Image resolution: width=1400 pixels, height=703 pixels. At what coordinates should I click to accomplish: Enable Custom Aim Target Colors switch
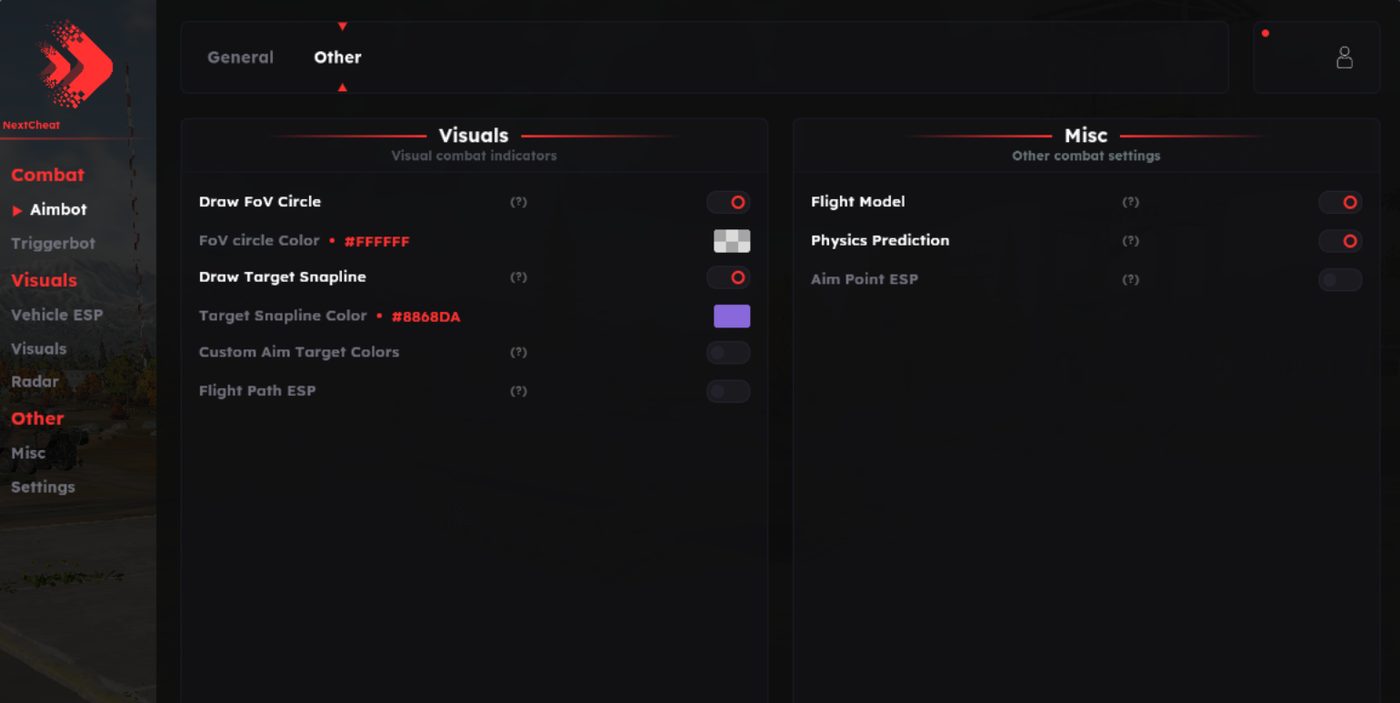tap(728, 352)
